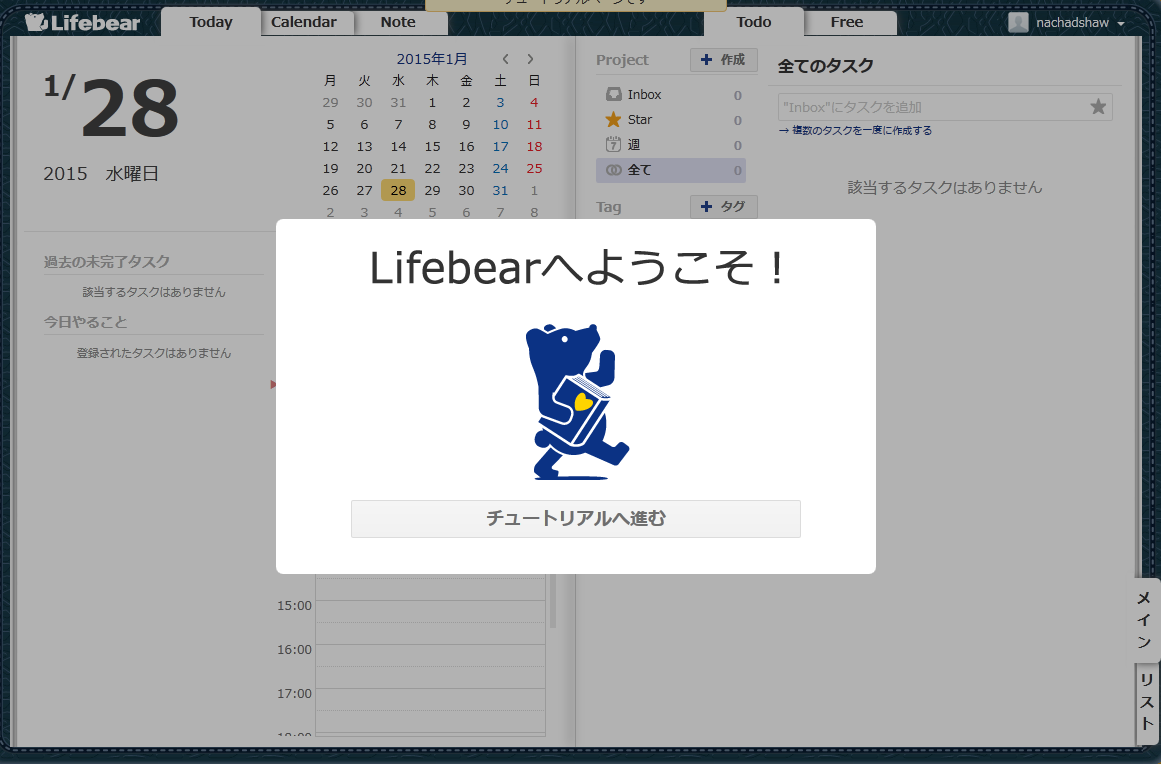Click the 全て circles icon

[x=614, y=170]
